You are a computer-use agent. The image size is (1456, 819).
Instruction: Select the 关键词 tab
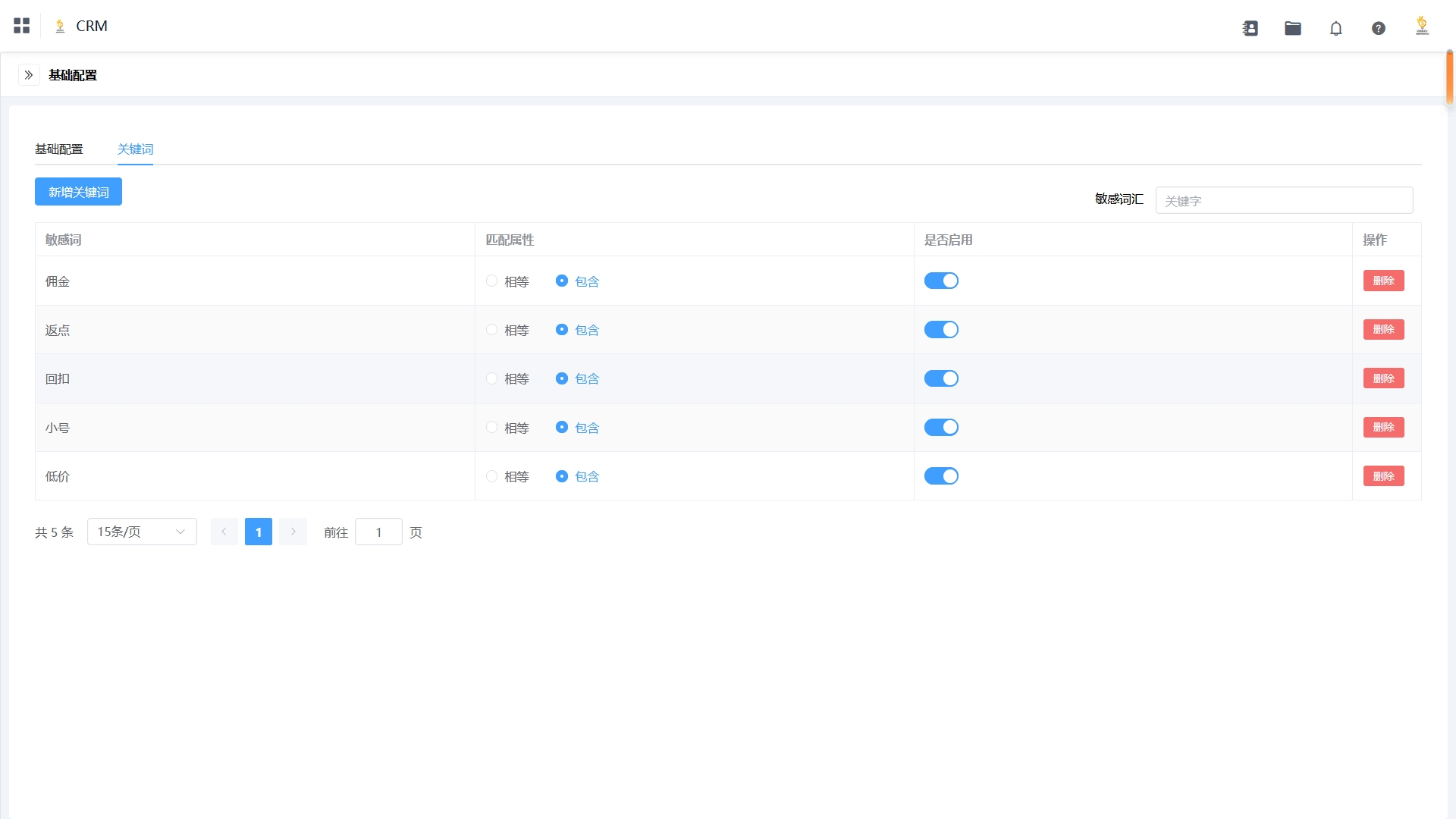coord(135,149)
